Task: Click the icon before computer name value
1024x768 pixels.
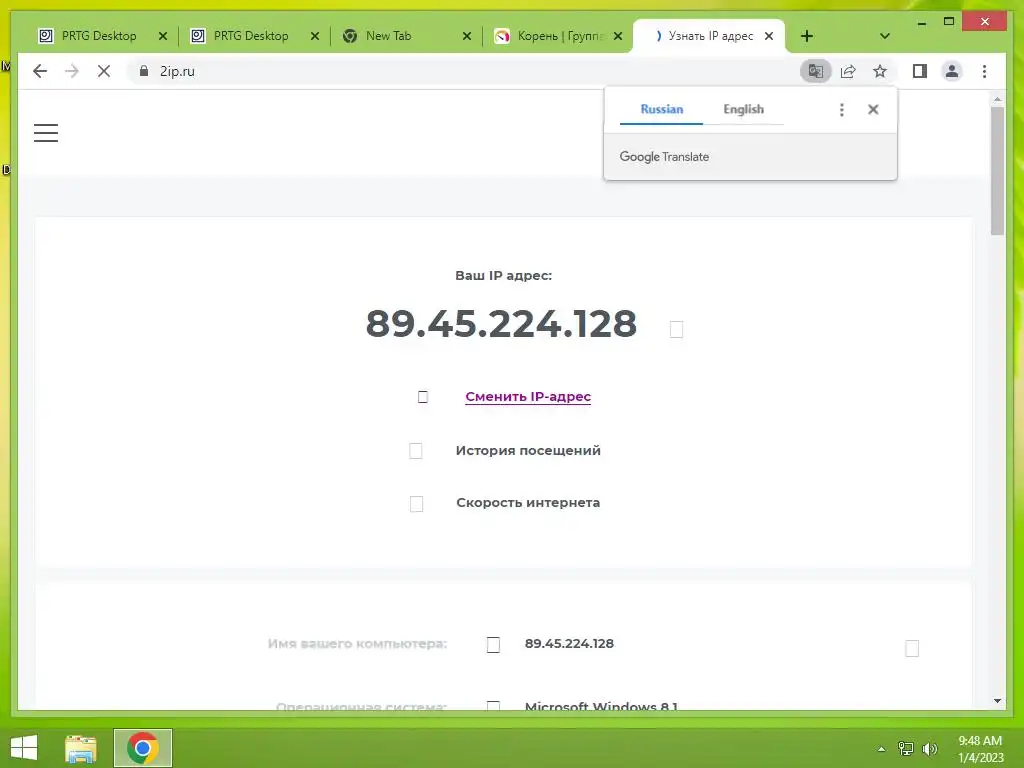Action: click(x=494, y=645)
